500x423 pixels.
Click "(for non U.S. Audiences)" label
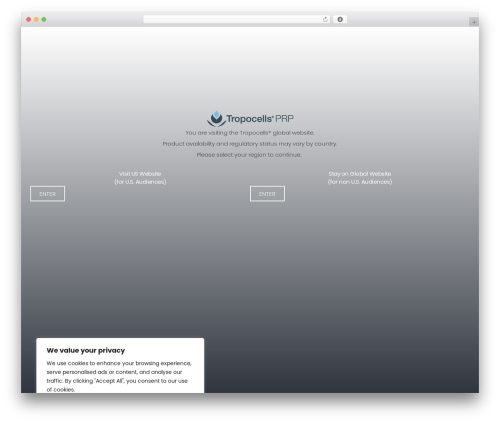(x=360, y=182)
